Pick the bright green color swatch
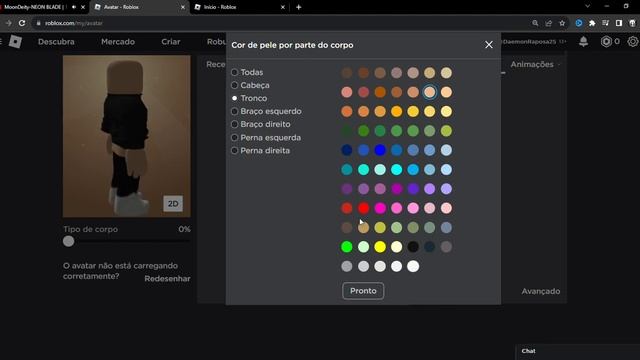640x360 pixels. pos(347,247)
